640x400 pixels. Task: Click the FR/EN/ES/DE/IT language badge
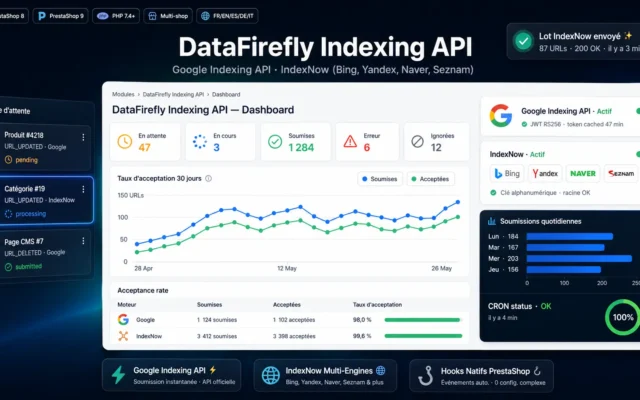pyautogui.click(x=227, y=16)
